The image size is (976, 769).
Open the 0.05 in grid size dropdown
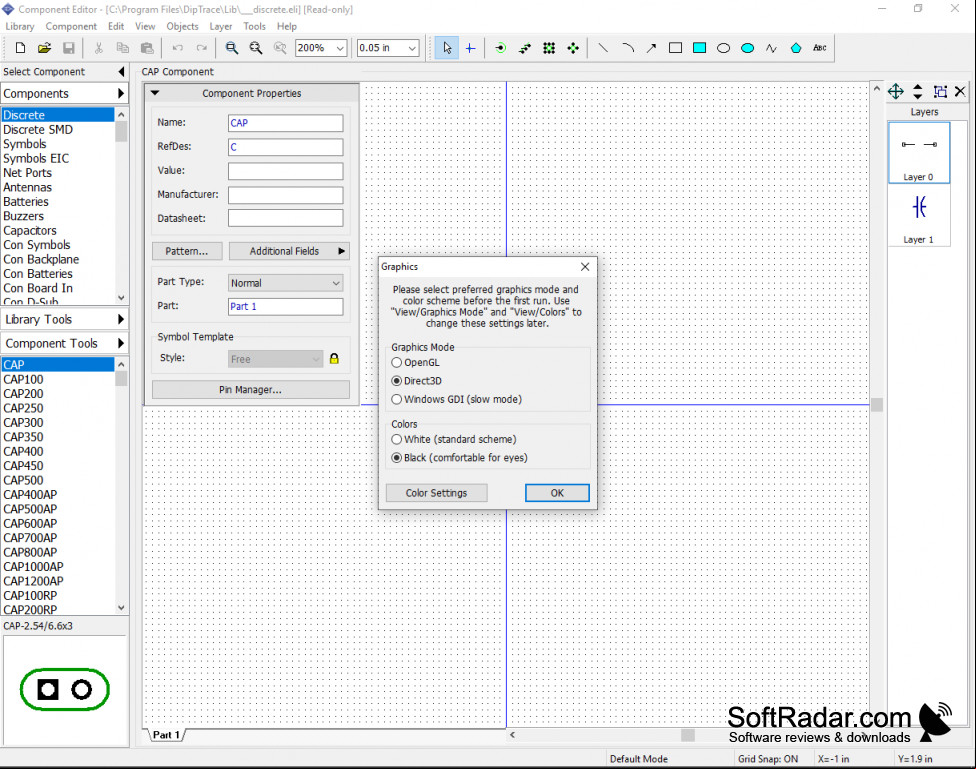click(x=412, y=48)
